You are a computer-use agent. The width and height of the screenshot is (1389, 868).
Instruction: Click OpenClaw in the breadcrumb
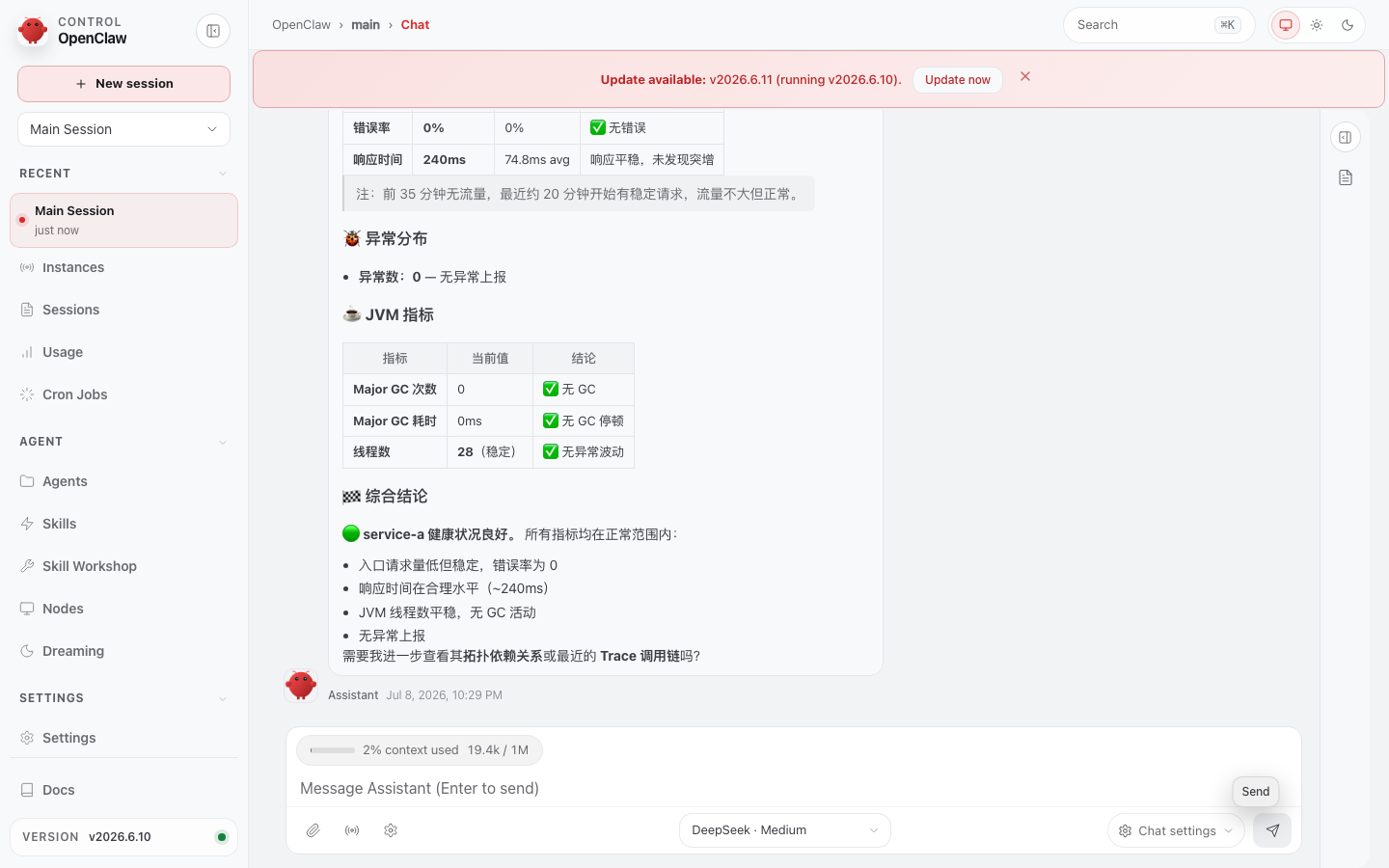tap(301, 25)
